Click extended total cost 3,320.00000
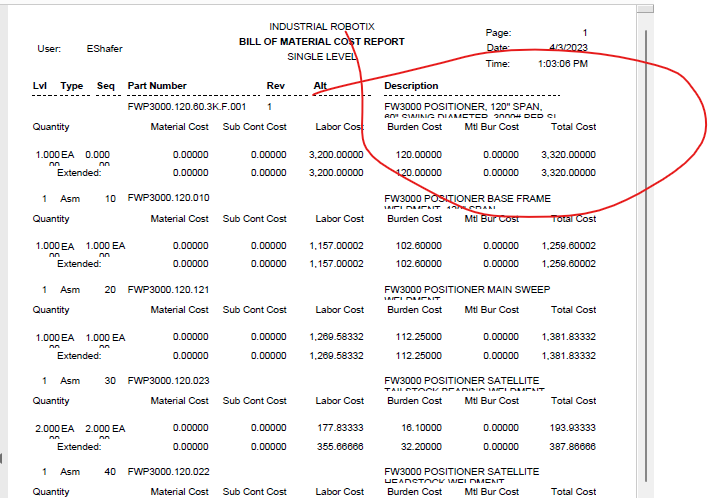Screen dimensions: 708x498 (x=568, y=172)
